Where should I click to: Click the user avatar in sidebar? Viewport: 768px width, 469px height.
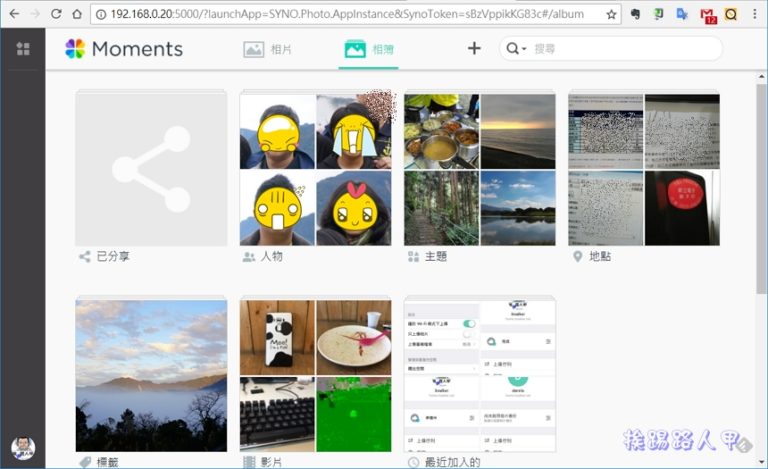[23, 447]
